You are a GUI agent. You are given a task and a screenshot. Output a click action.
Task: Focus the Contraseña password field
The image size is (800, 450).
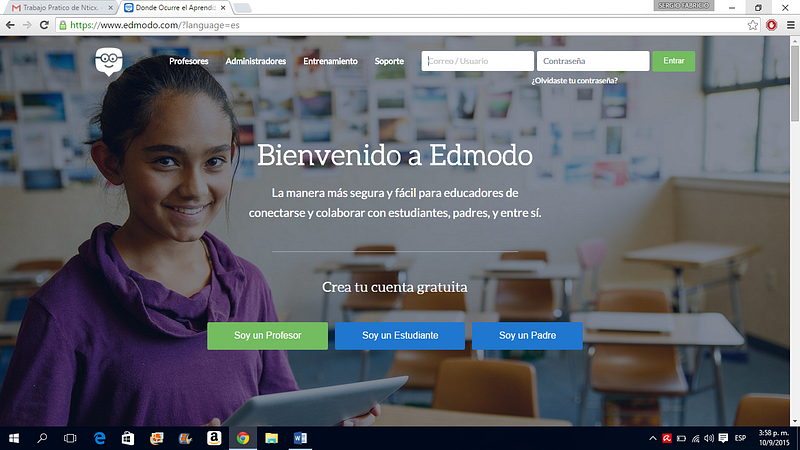(593, 61)
